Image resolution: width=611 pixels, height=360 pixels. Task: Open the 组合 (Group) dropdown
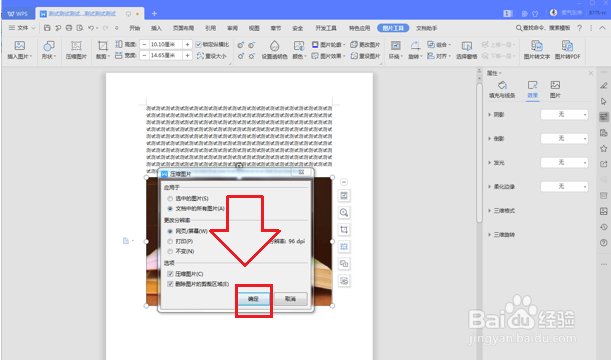[439, 45]
